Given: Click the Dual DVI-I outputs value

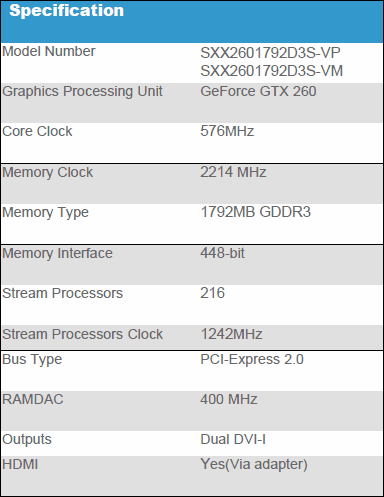Looking at the screenshot, I should coord(233,439).
